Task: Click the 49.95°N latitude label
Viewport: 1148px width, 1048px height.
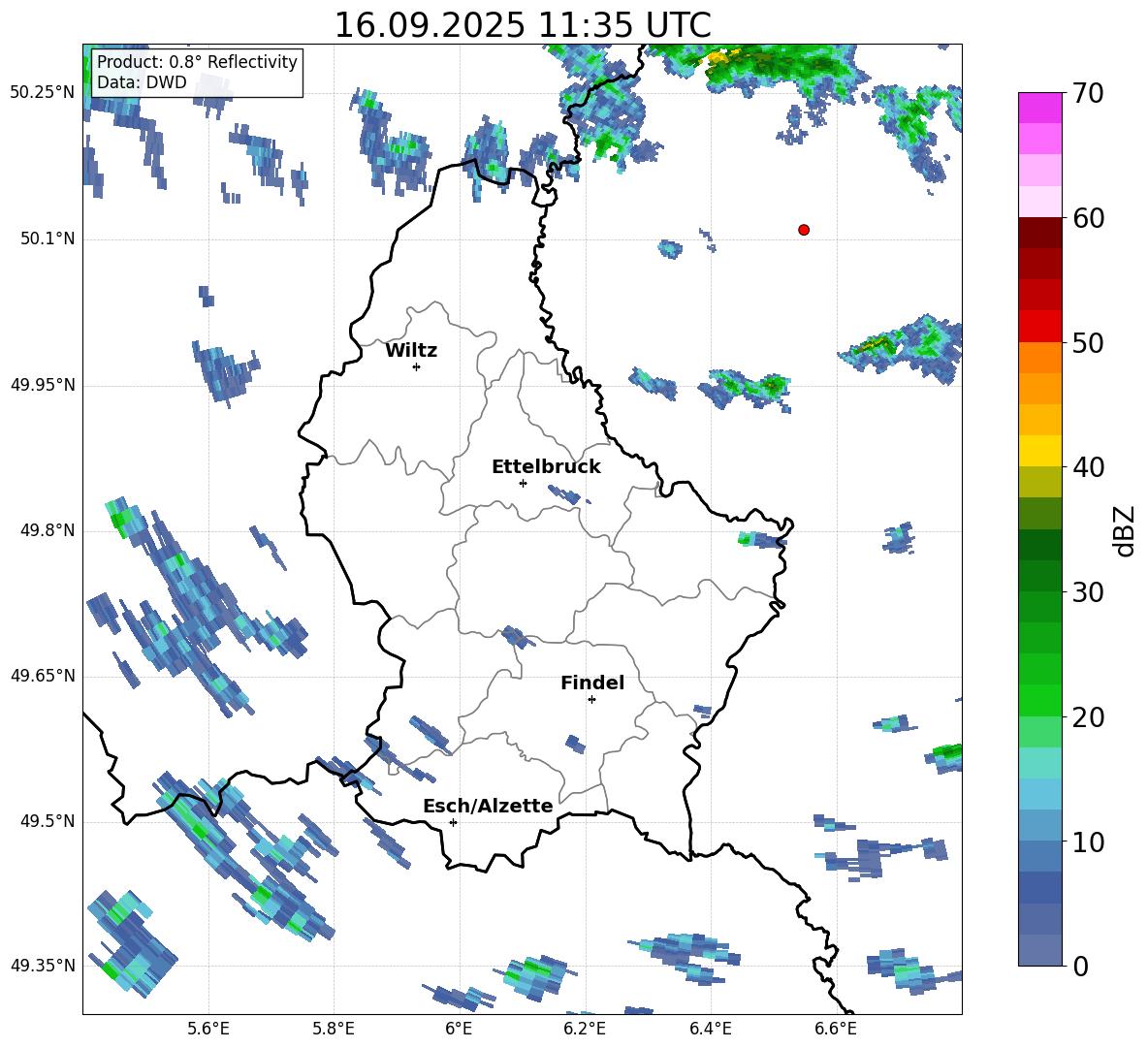Action: point(43,385)
